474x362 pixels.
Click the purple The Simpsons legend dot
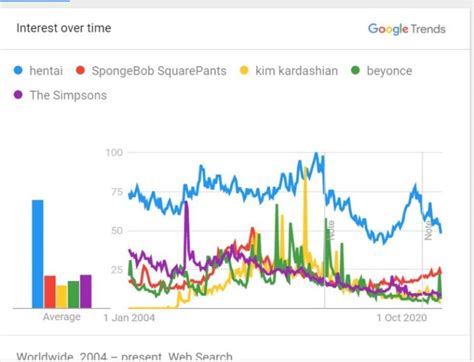[18, 95]
